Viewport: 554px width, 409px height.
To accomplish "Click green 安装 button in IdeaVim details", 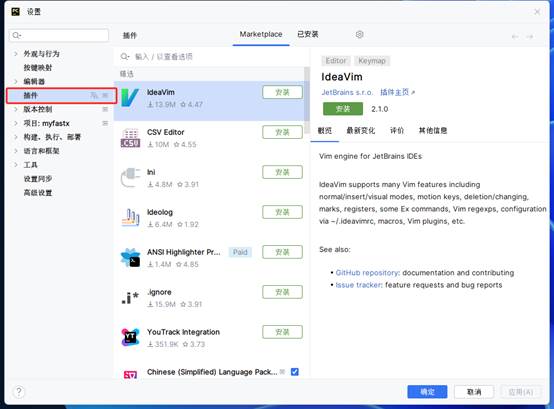I will 343,109.
